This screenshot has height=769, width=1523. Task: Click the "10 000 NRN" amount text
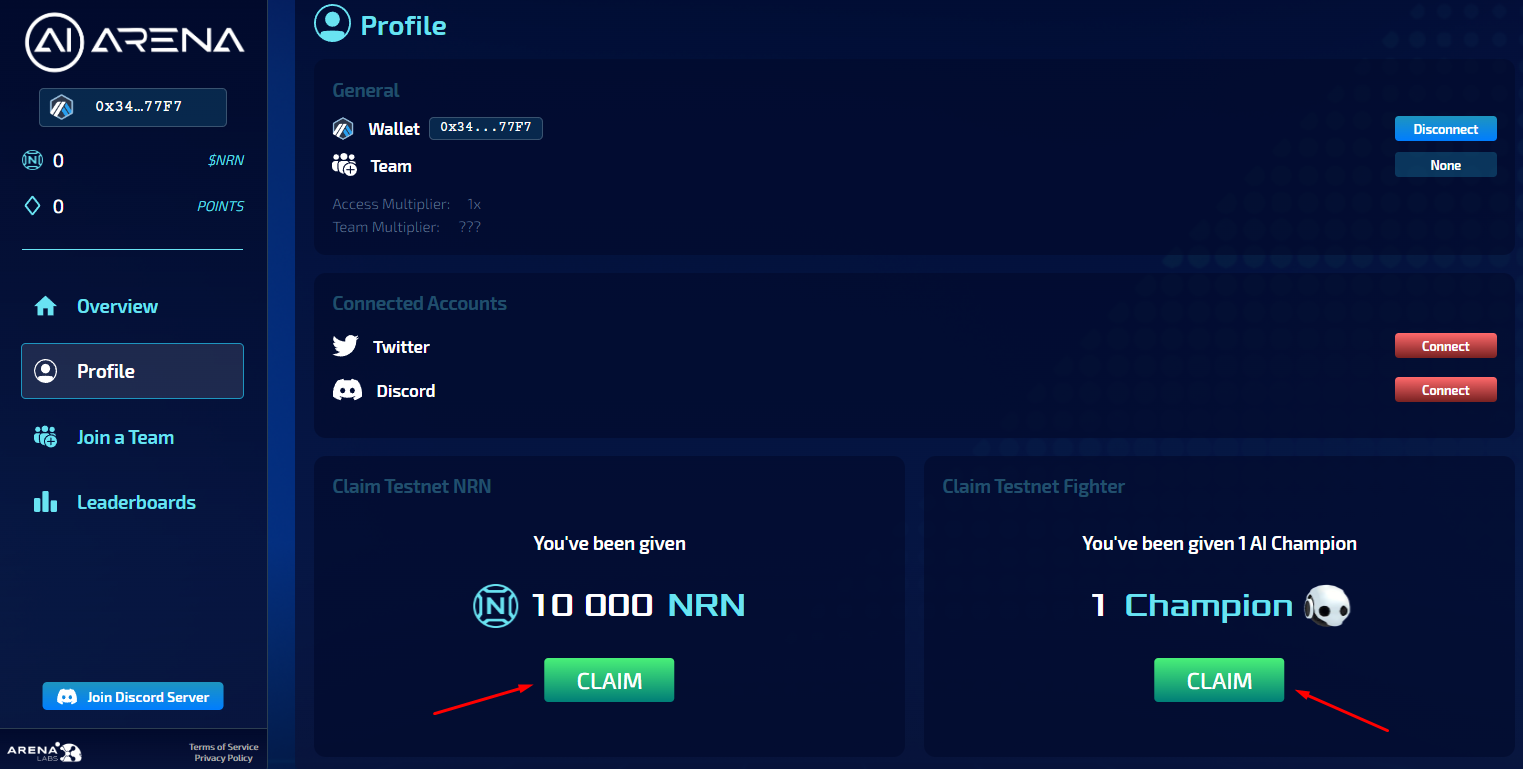[x=638, y=605]
